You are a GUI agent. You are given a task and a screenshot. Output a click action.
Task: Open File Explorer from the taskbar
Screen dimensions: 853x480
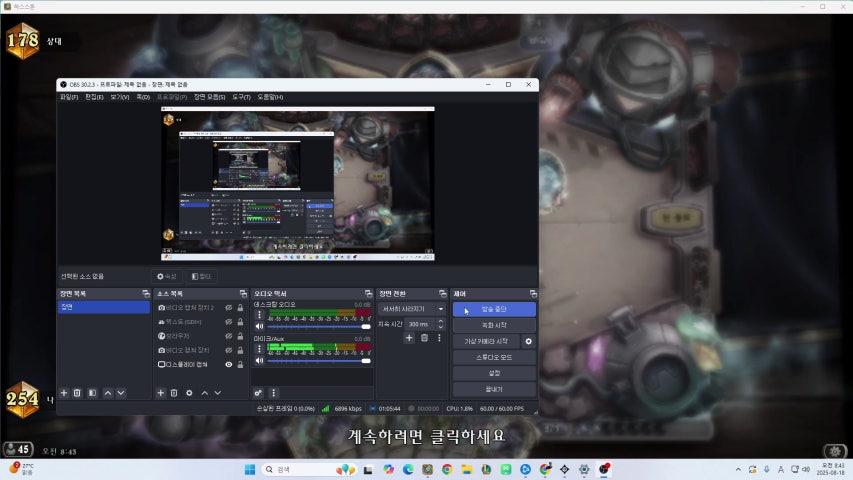coord(467,469)
